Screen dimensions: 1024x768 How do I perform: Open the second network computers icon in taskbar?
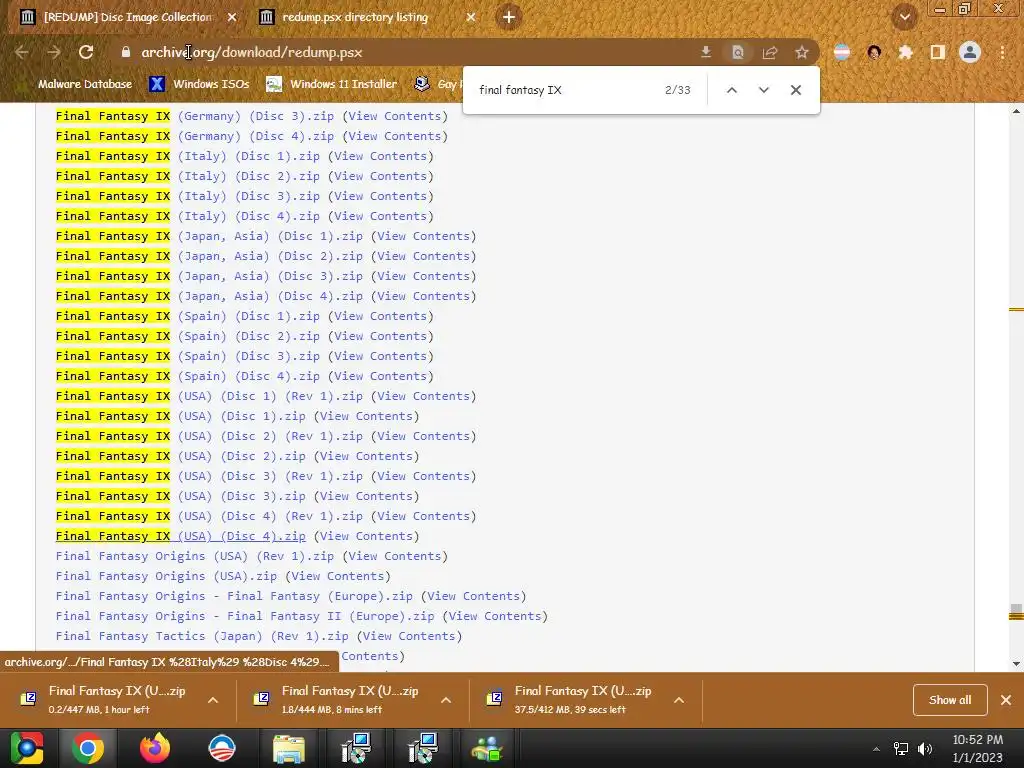(x=423, y=748)
